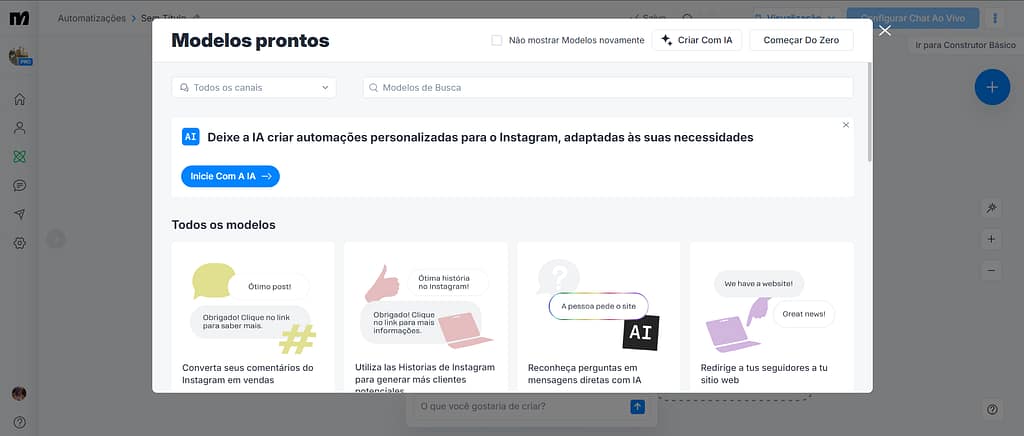Open Live Chat icon in sidebar
Screen dimensions: 1024x436
tap(19, 186)
